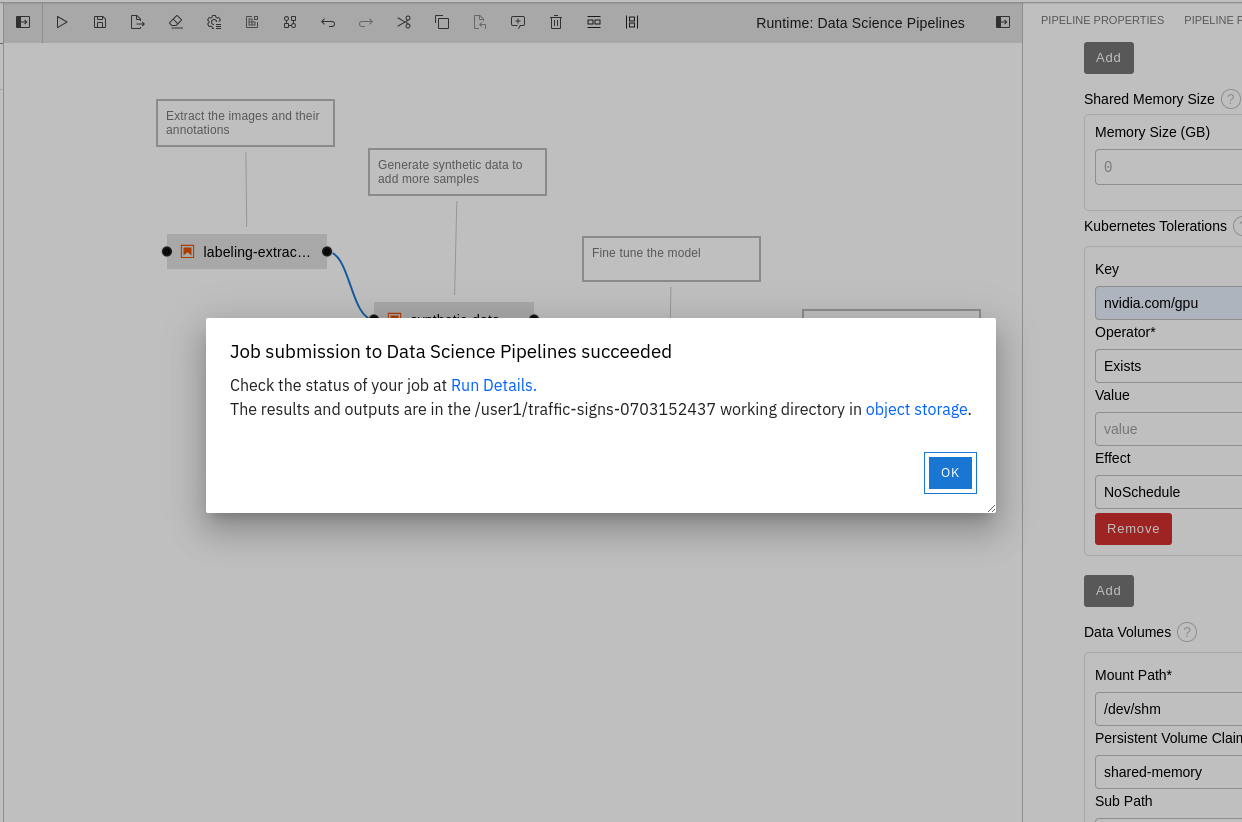
Task: Open the Run Details link
Action: click(x=493, y=385)
